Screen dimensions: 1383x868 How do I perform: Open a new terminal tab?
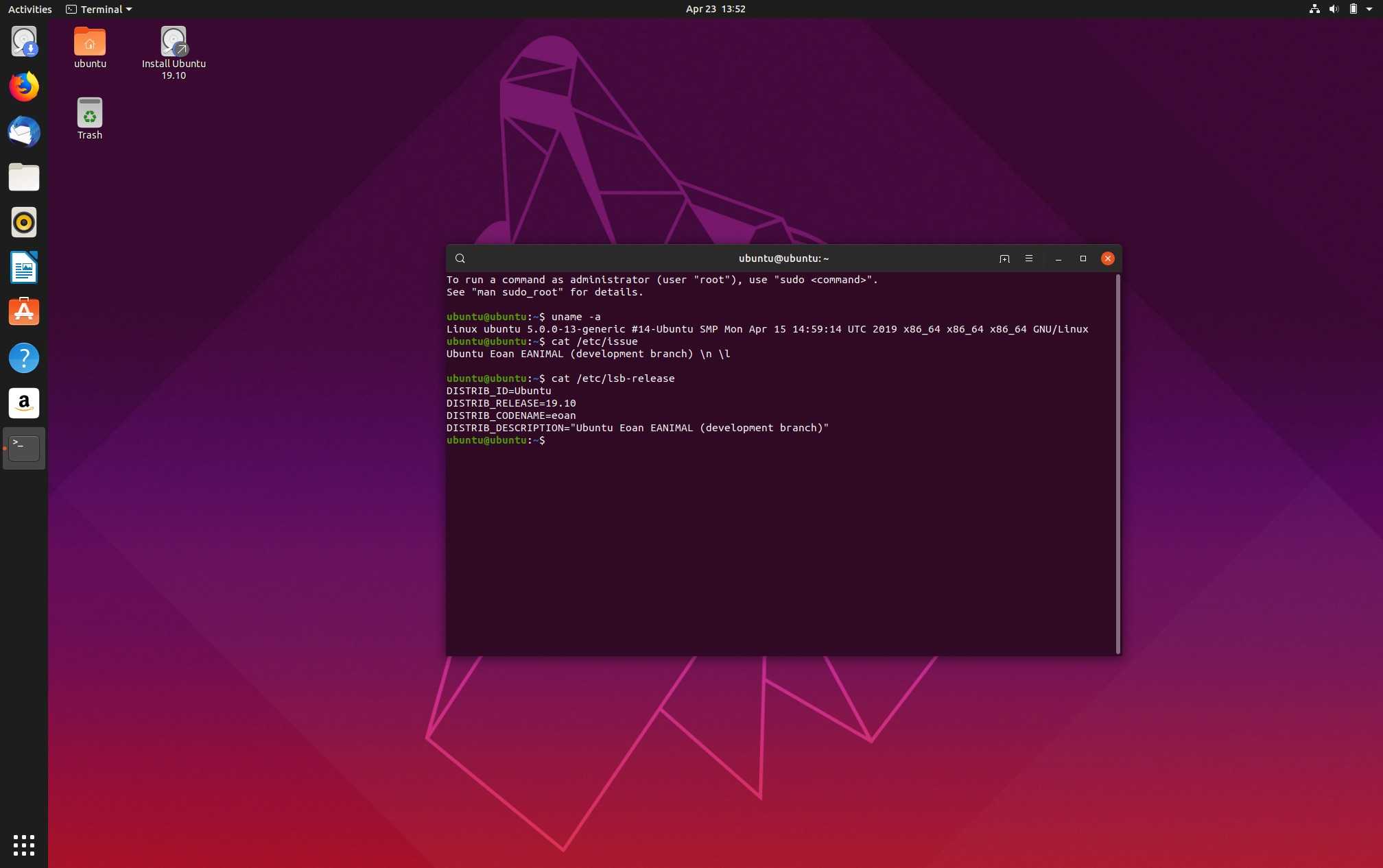(x=1004, y=258)
